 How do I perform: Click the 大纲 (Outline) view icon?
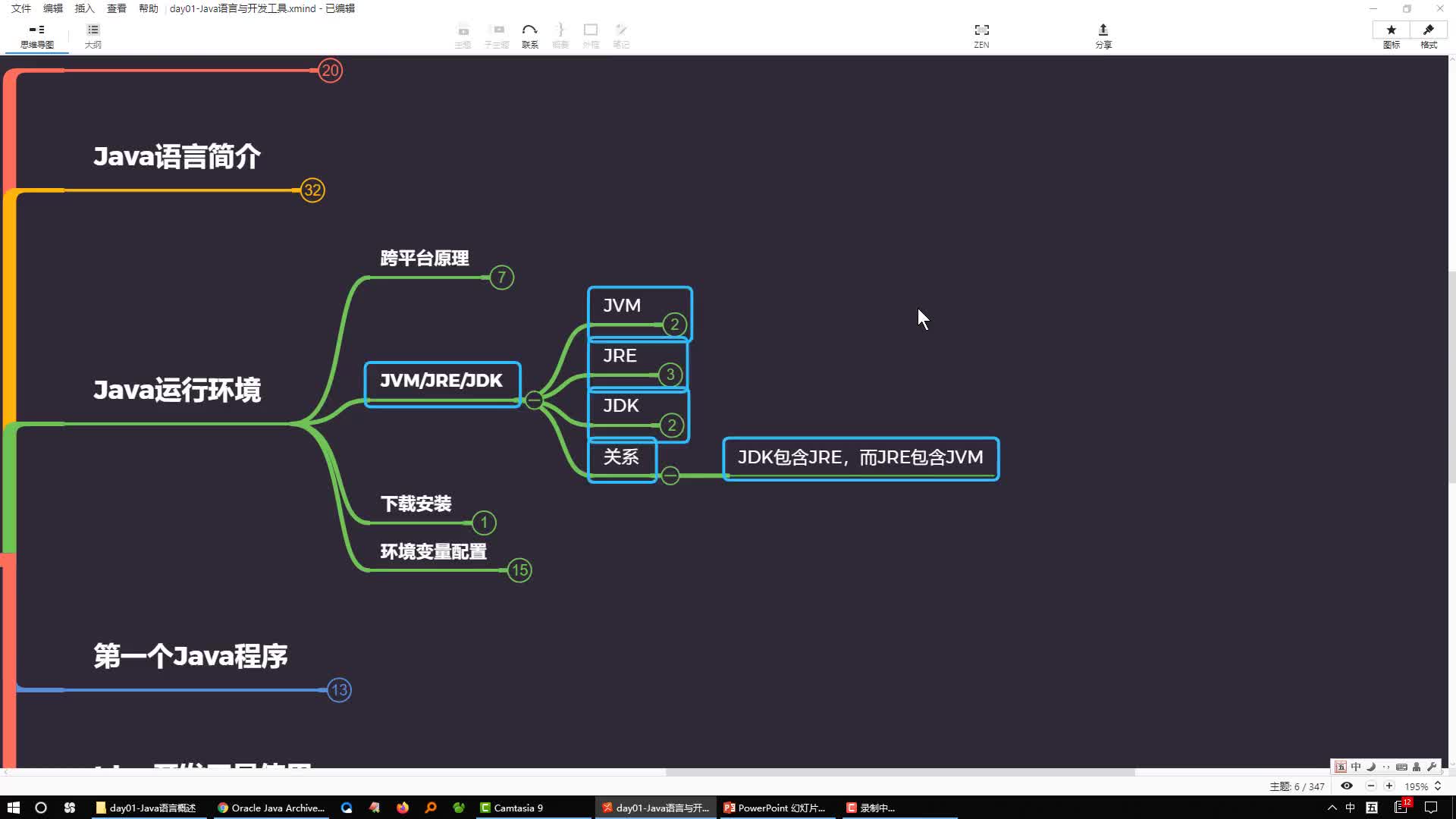(x=92, y=35)
